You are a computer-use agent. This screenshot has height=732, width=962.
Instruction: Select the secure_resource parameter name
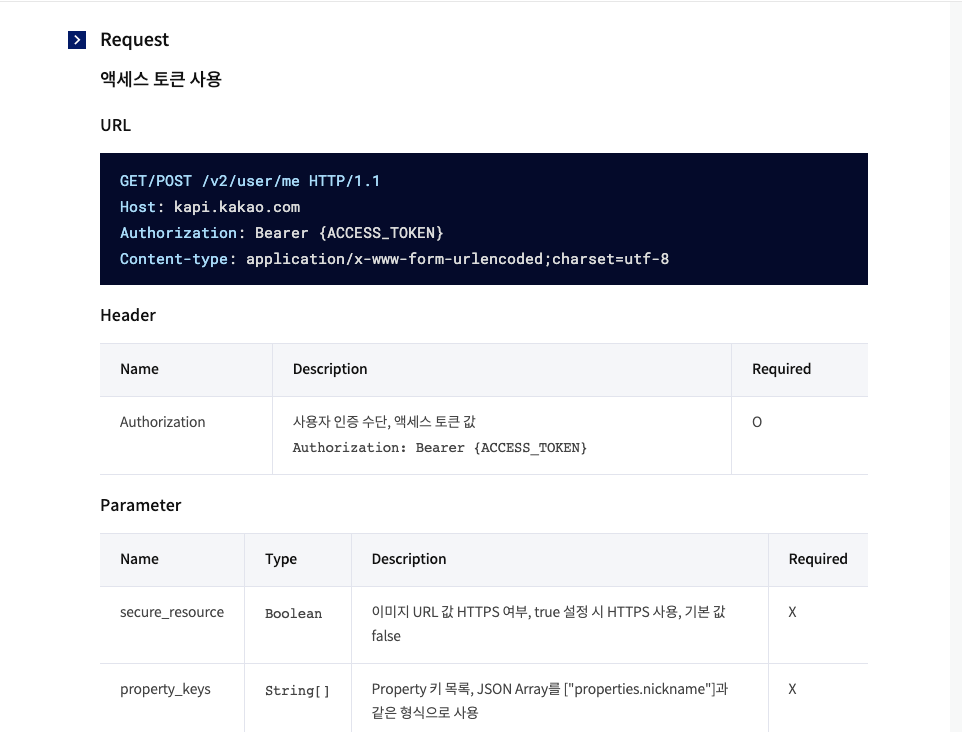click(172, 611)
